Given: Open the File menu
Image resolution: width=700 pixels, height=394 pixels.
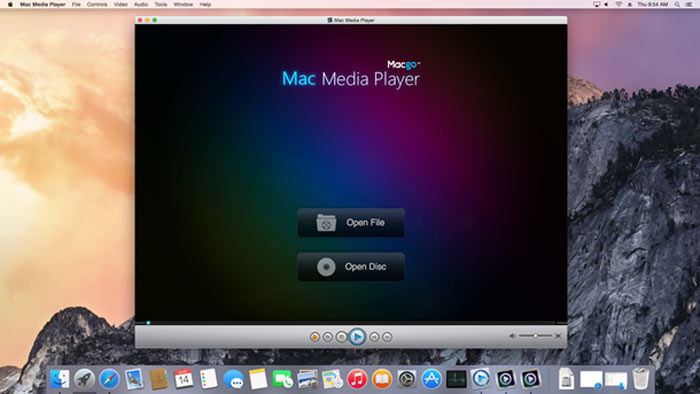Looking at the screenshot, I should click(76, 4).
